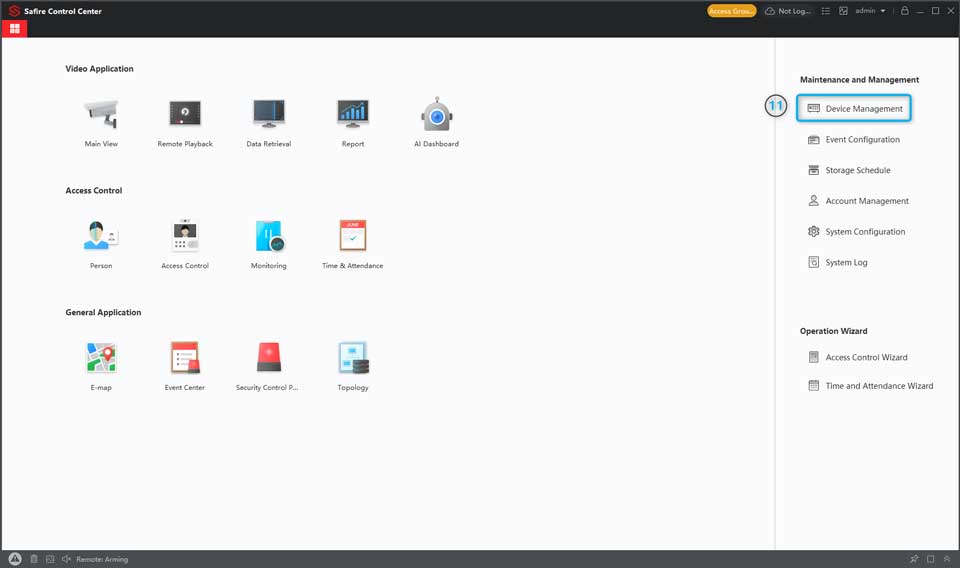Go to System Log

[845, 263]
